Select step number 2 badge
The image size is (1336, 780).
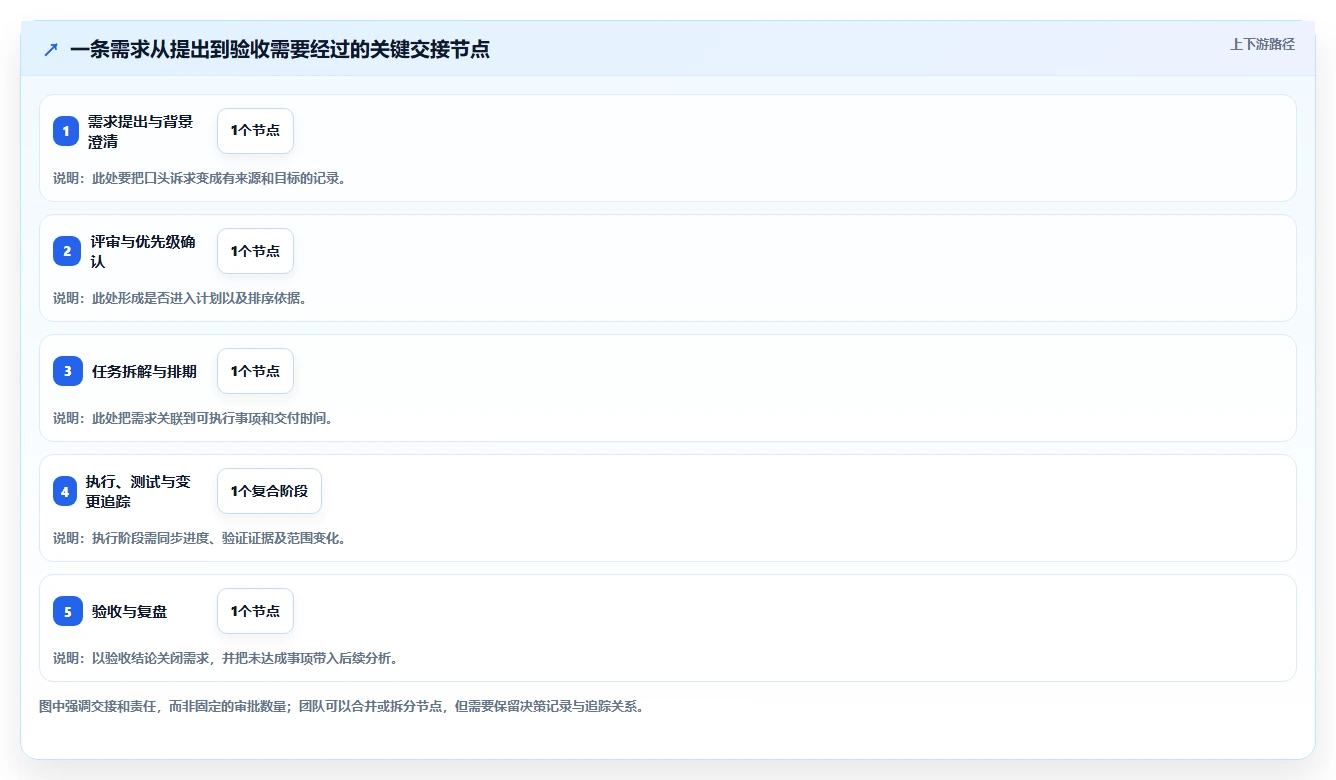coord(67,251)
